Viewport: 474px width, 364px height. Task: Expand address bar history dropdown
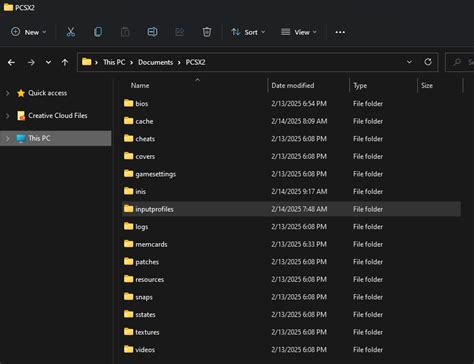pyautogui.click(x=409, y=62)
